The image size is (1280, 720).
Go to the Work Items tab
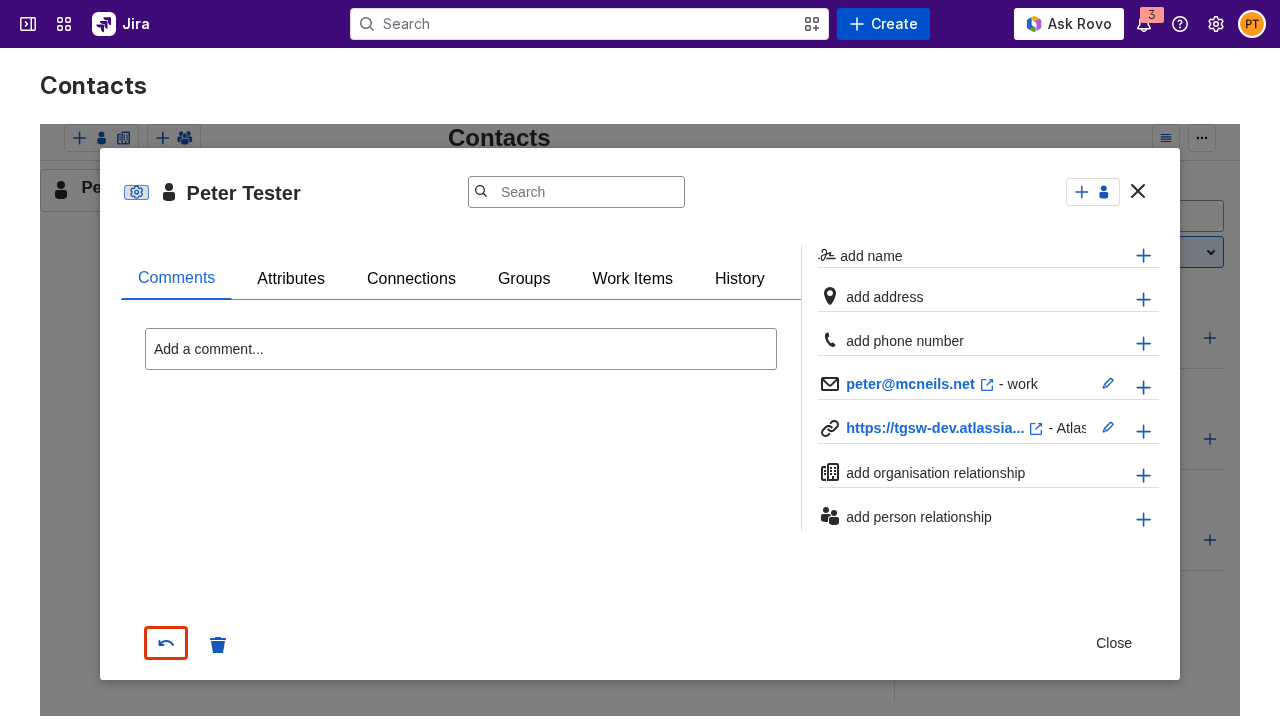click(632, 279)
